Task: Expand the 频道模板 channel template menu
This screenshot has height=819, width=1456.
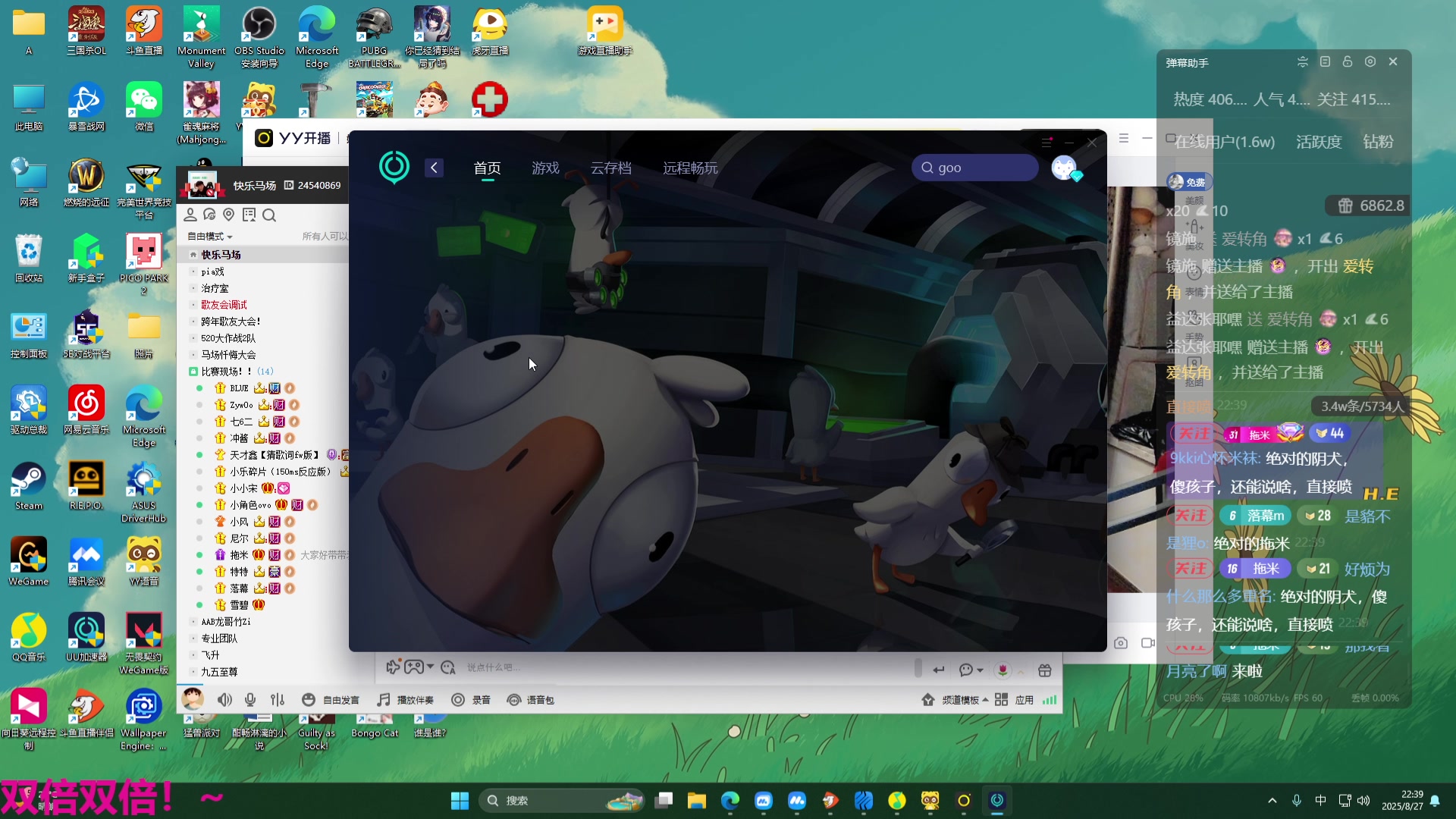Action: [x=955, y=700]
